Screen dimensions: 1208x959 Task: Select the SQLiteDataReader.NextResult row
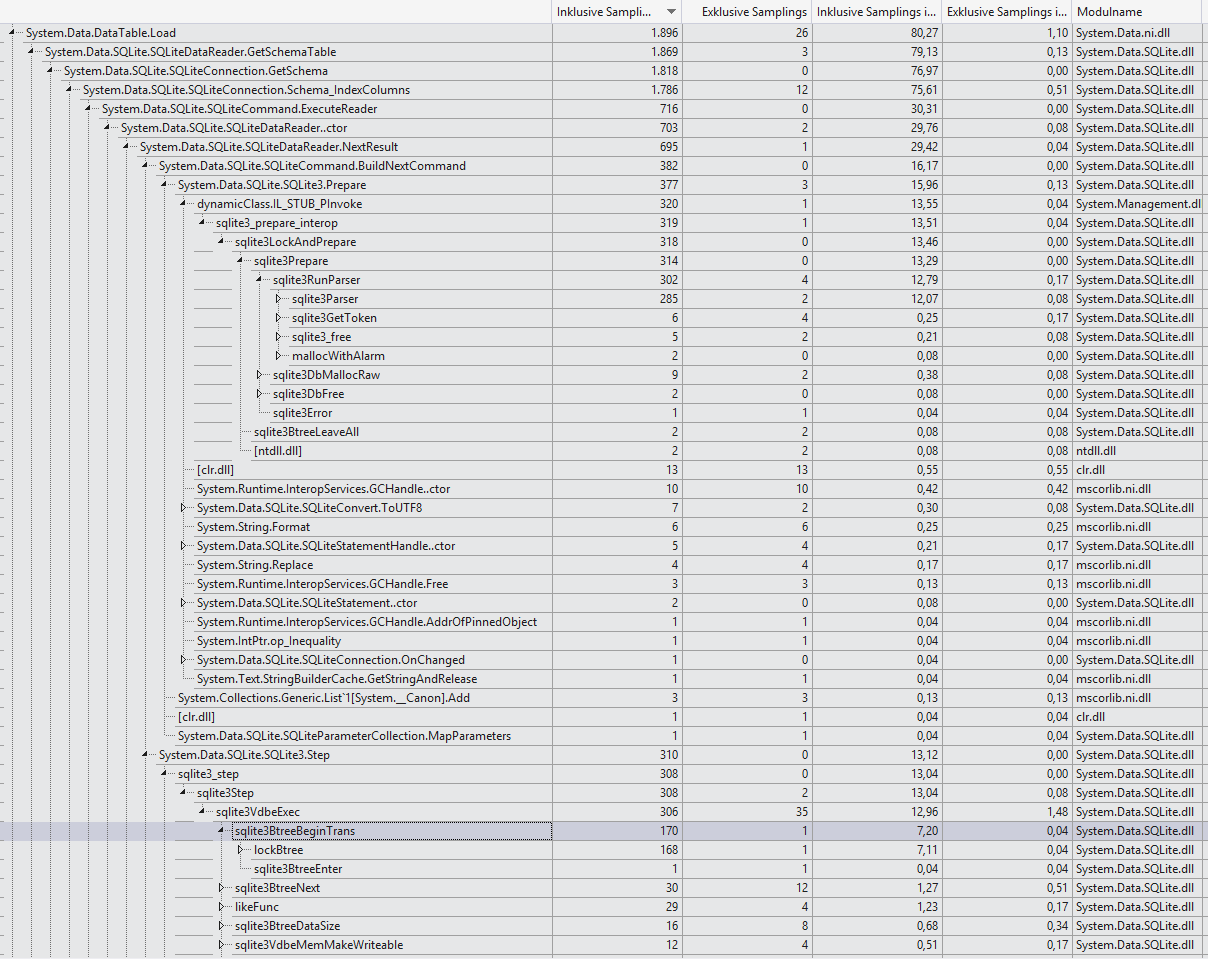click(269, 147)
